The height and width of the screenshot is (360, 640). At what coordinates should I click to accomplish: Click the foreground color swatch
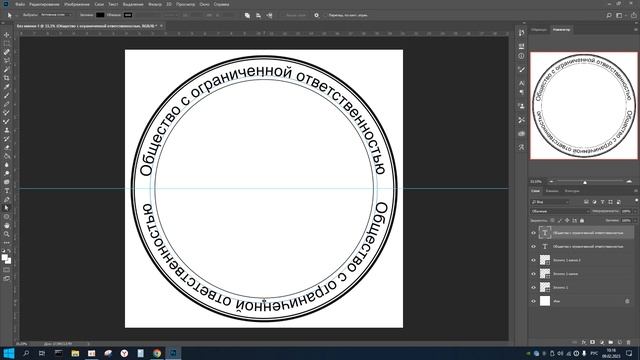pos(4,258)
